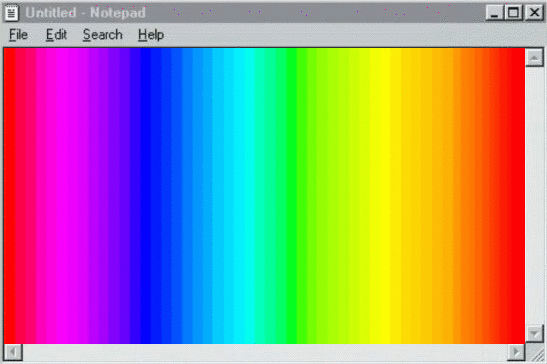Click the vertical scrollbar track
This screenshot has height=364, width=547.
pos(534,195)
